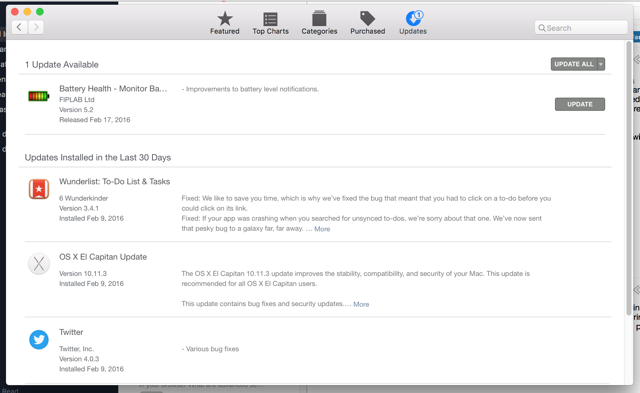Click the '1 Update Available' heading
Image resolution: width=640 pixels, height=393 pixels.
pos(62,64)
